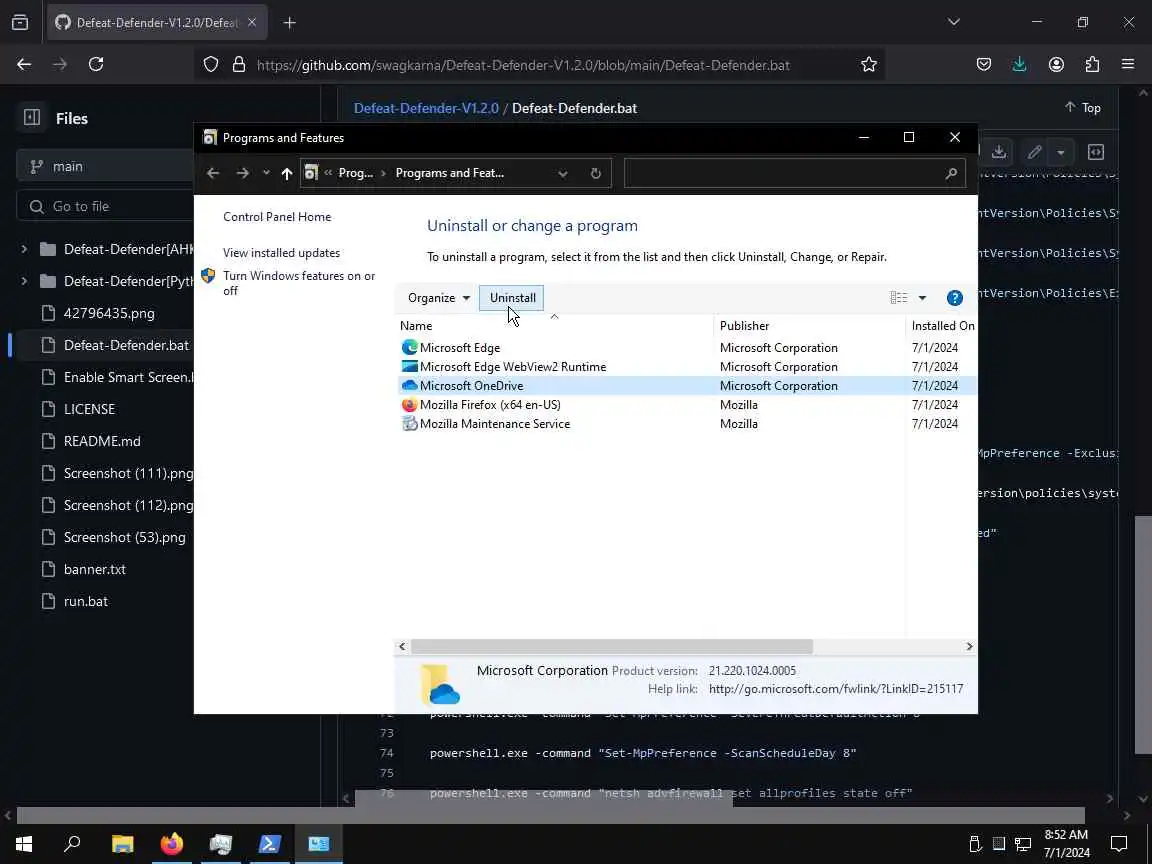Image resolution: width=1152 pixels, height=864 pixels.
Task: Open run.bat in the file tree
Action: click(85, 602)
